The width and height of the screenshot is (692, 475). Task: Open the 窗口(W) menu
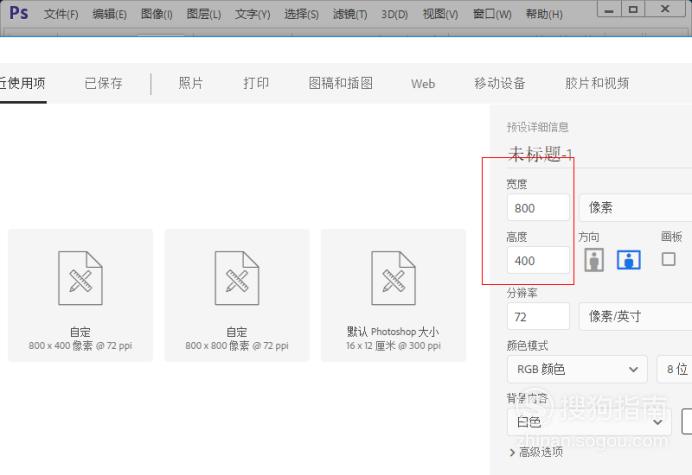click(492, 14)
